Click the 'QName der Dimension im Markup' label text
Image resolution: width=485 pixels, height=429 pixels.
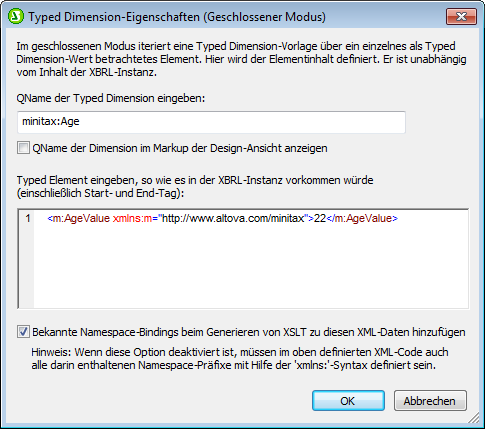(x=180, y=148)
